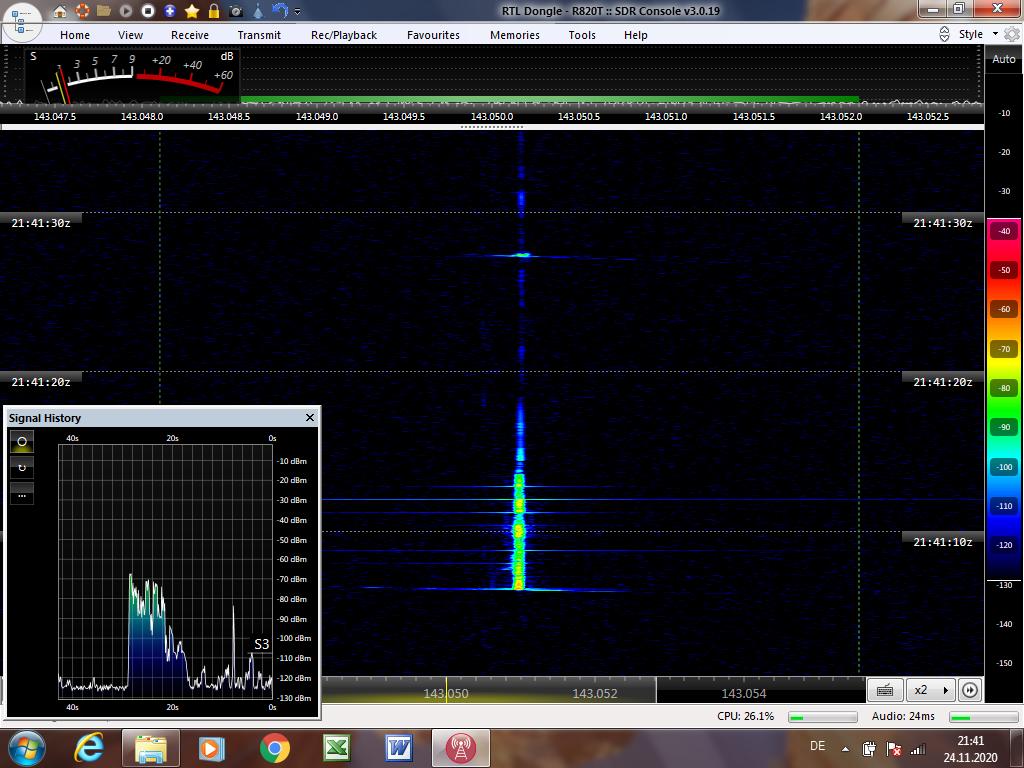Screen dimensions: 1024x768
Task: Click the 143.052.0 frequency scale label
Action: [841, 116]
